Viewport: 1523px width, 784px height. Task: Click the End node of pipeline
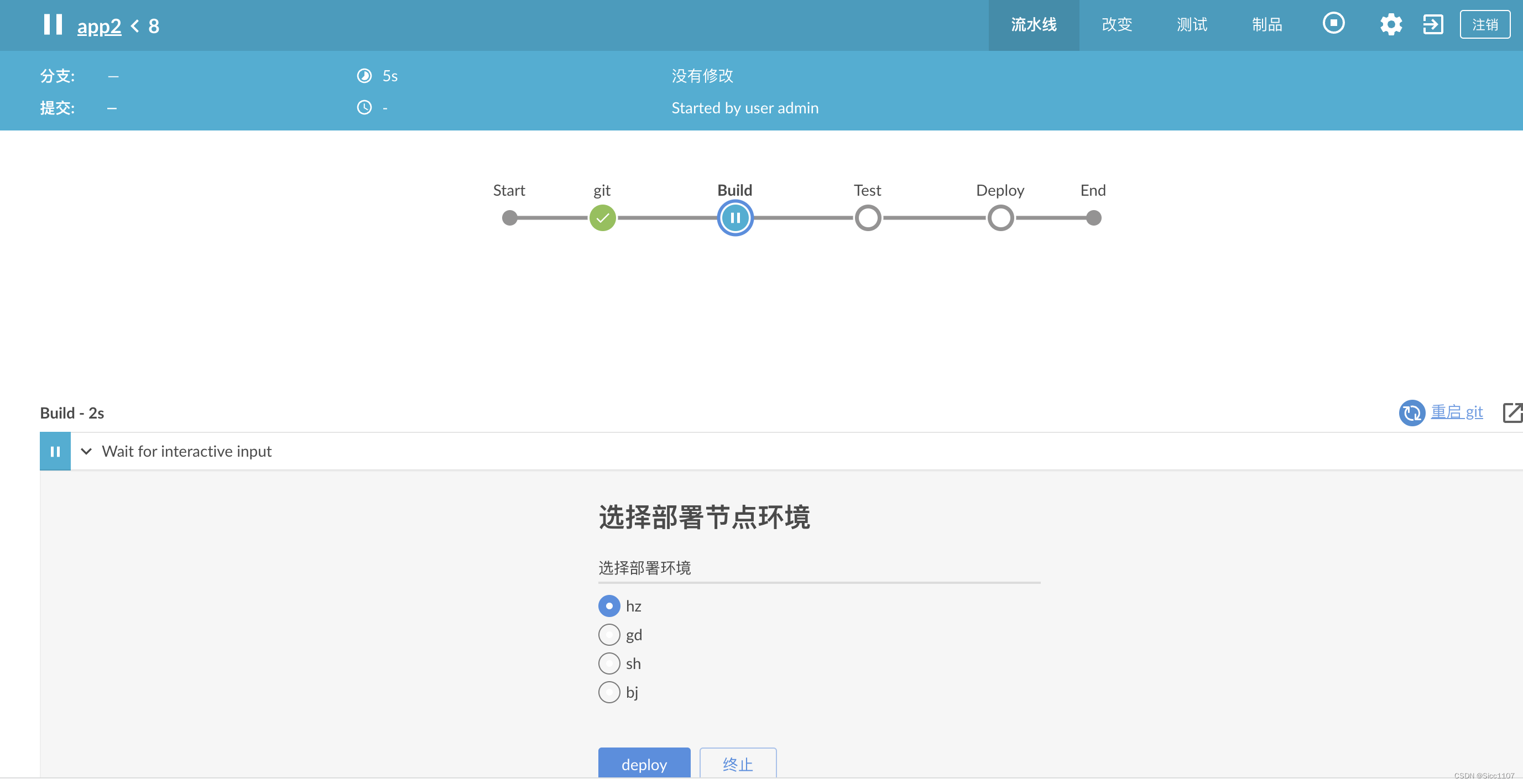coord(1093,218)
